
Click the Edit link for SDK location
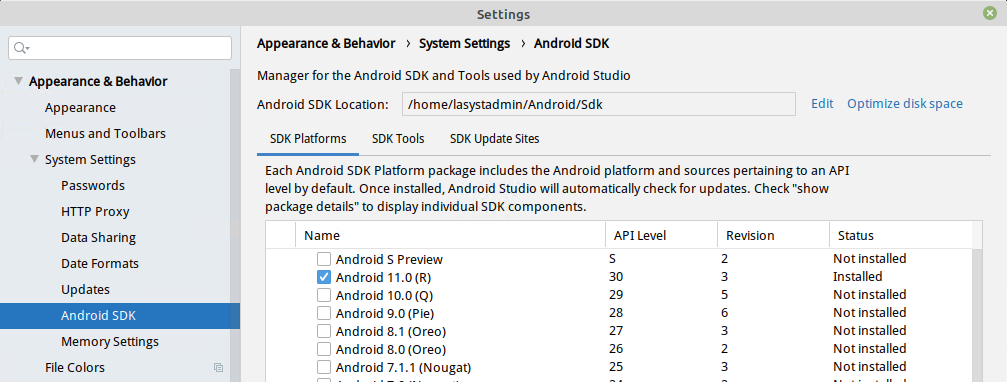point(822,103)
